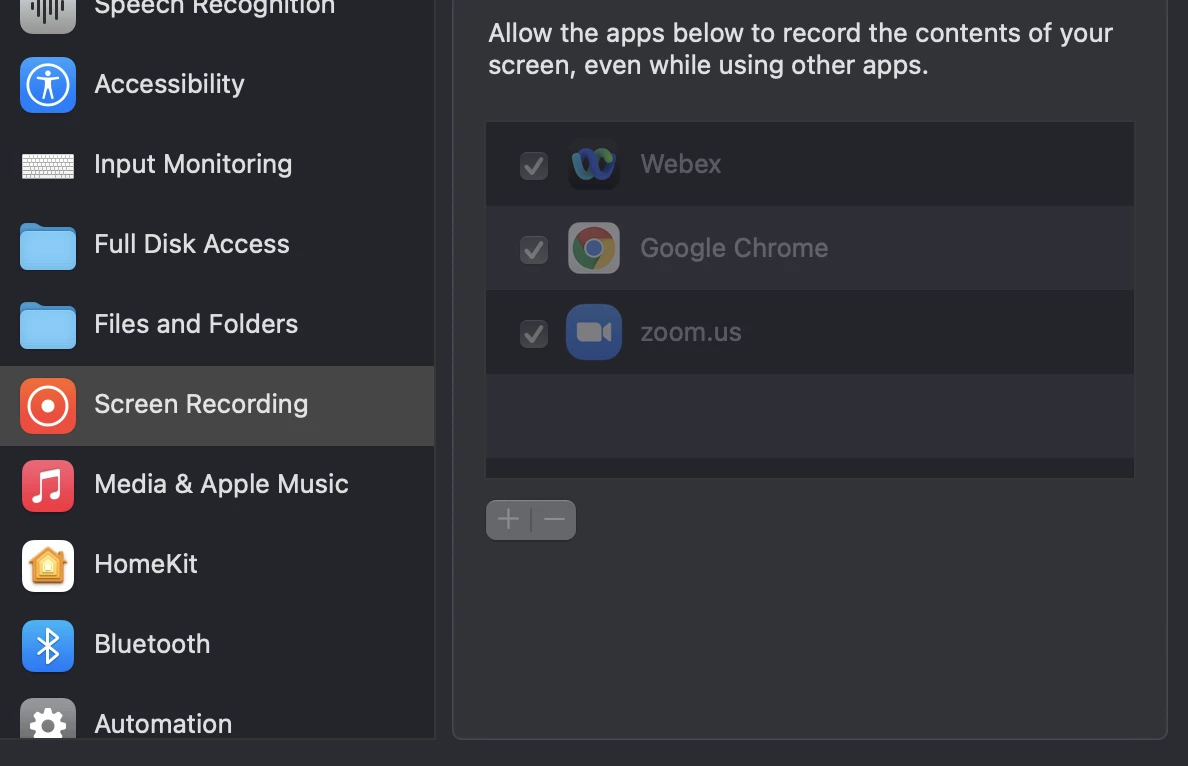Toggle the Google Chrome checkbox
Screen dimensions: 1188x766
click(x=534, y=249)
